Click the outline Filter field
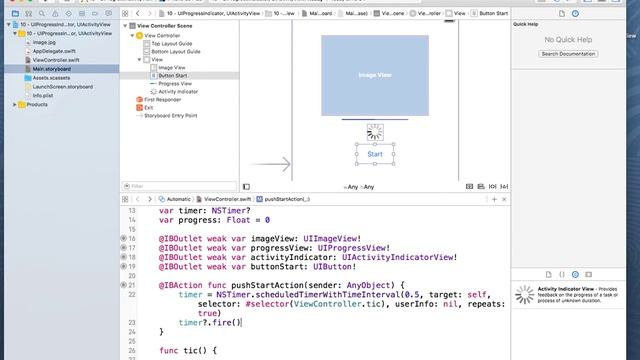 click(x=179, y=186)
